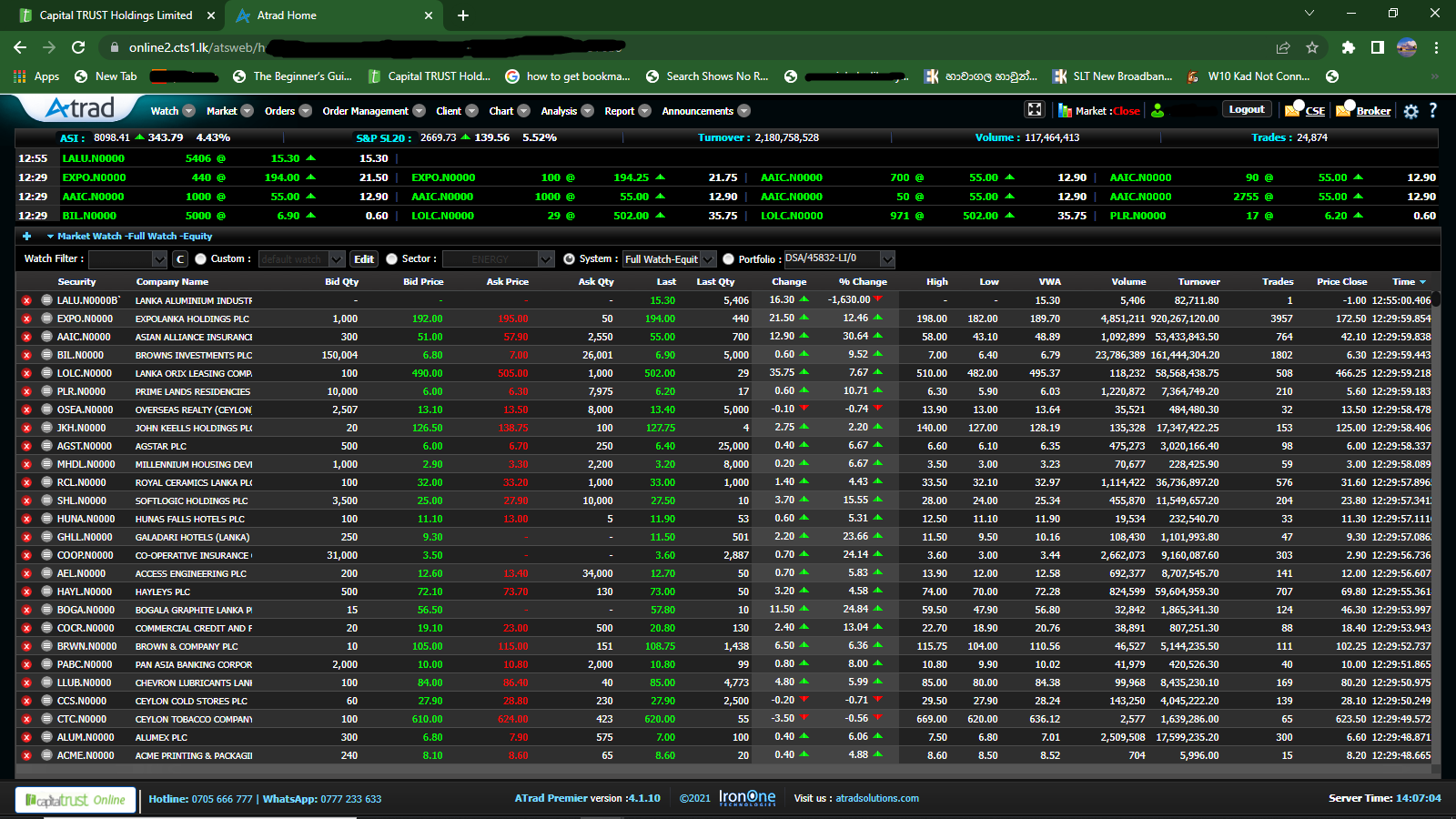Click the green user profile icon

tap(1158, 110)
